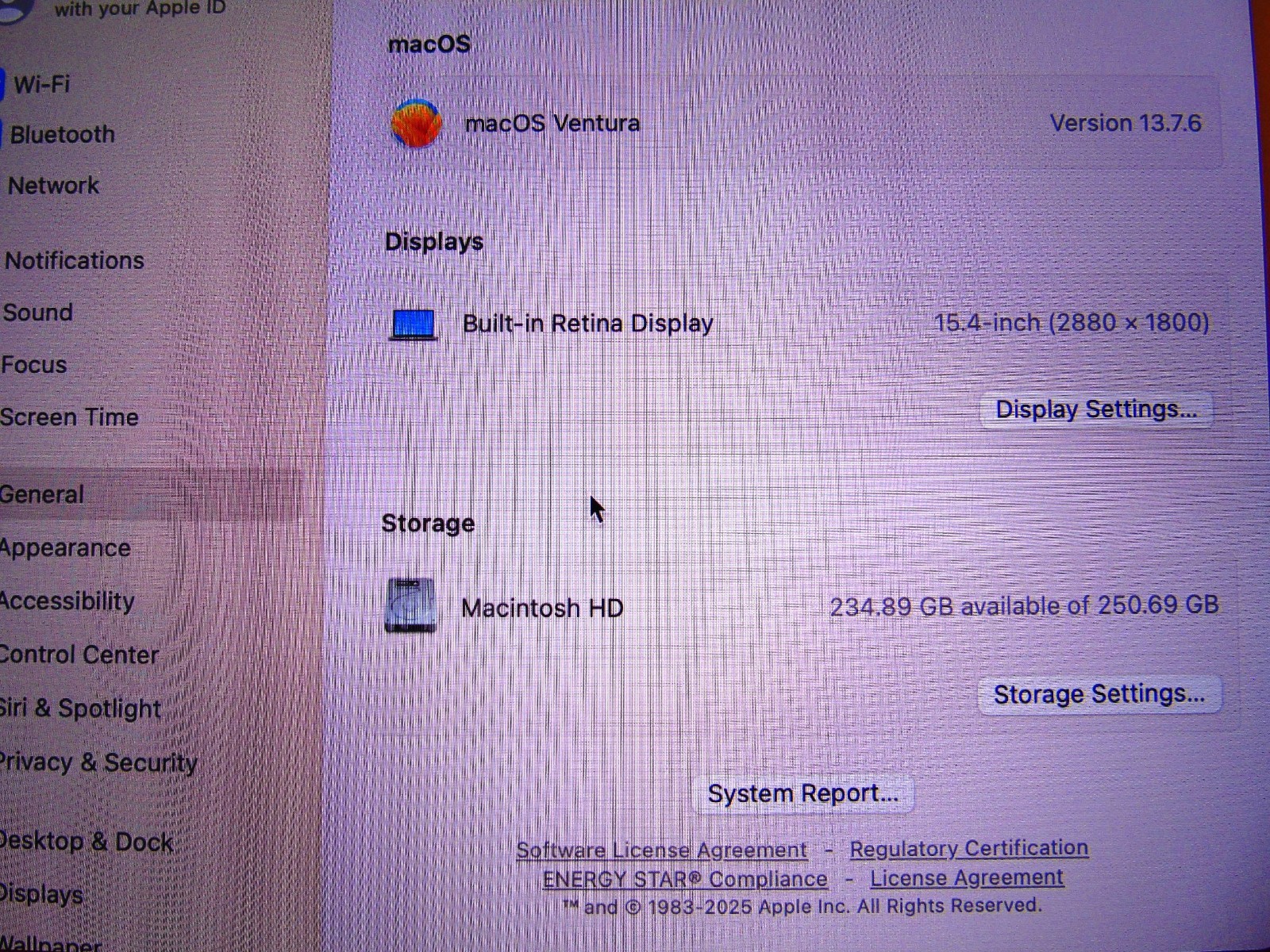
Task: Select Displays in the sidebar
Action: point(41,894)
